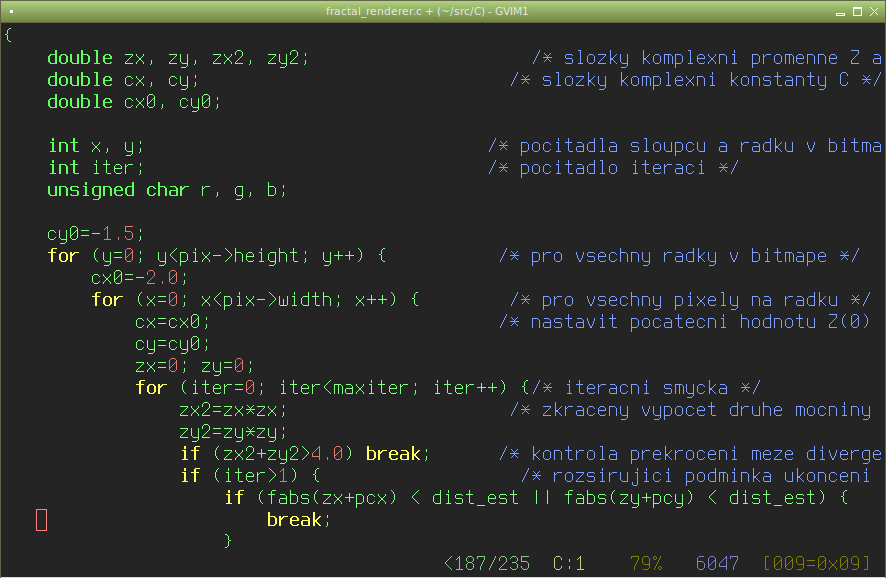Click the '79%' position indicator

click(646, 563)
